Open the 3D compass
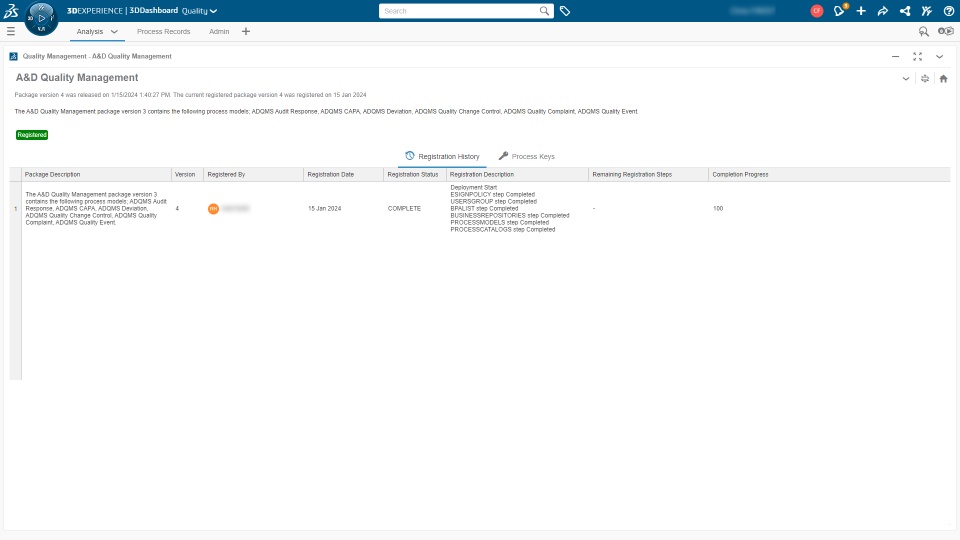The image size is (960, 540). 42,18
